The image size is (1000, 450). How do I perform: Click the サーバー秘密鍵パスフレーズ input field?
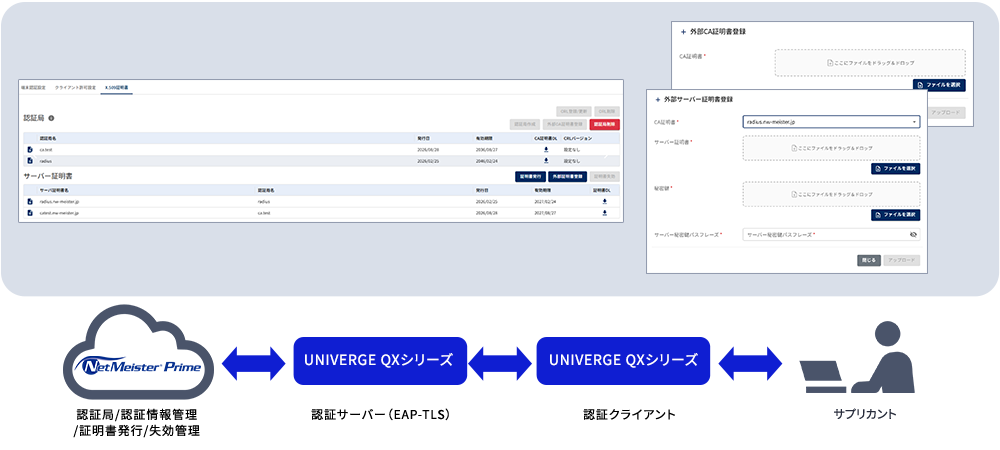[831, 235]
